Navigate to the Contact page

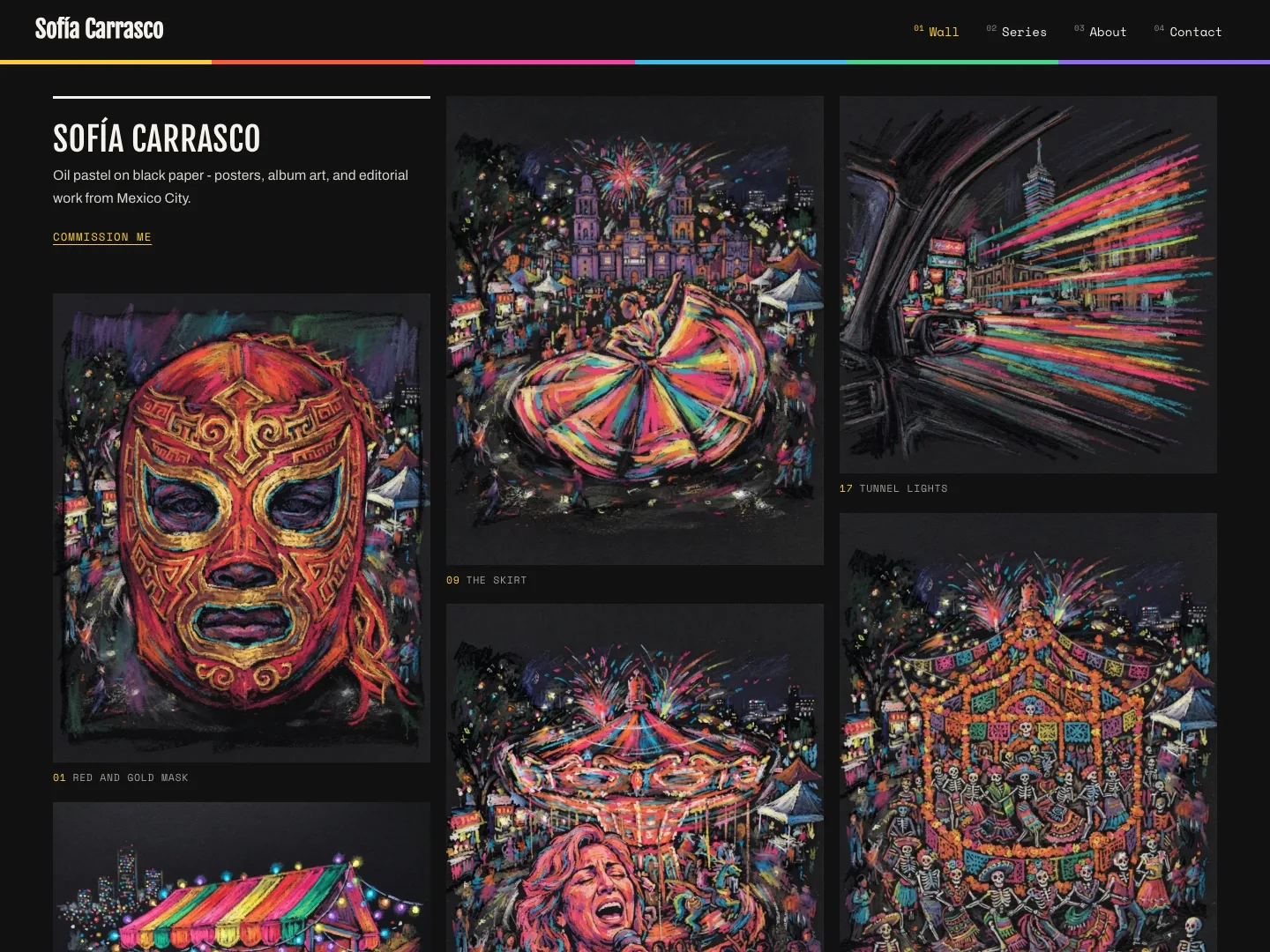(x=1188, y=32)
